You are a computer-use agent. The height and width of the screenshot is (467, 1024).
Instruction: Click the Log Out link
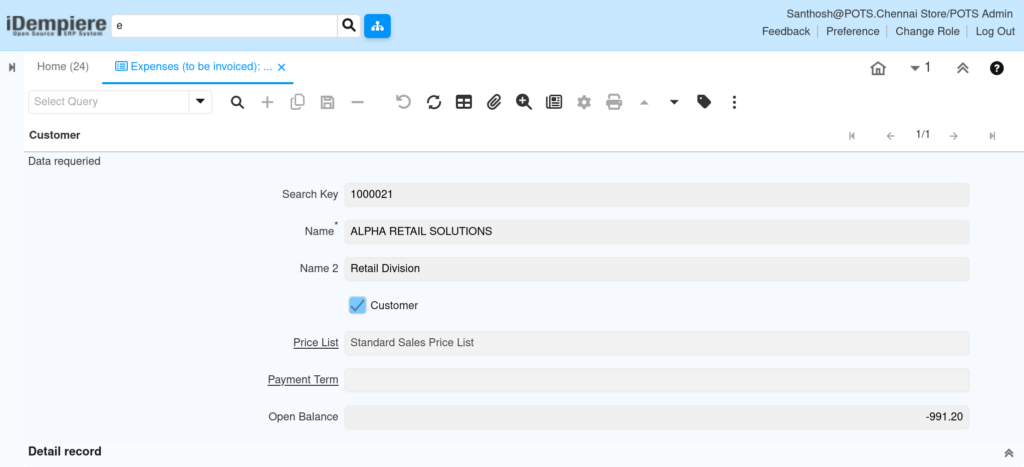pyautogui.click(x=995, y=31)
